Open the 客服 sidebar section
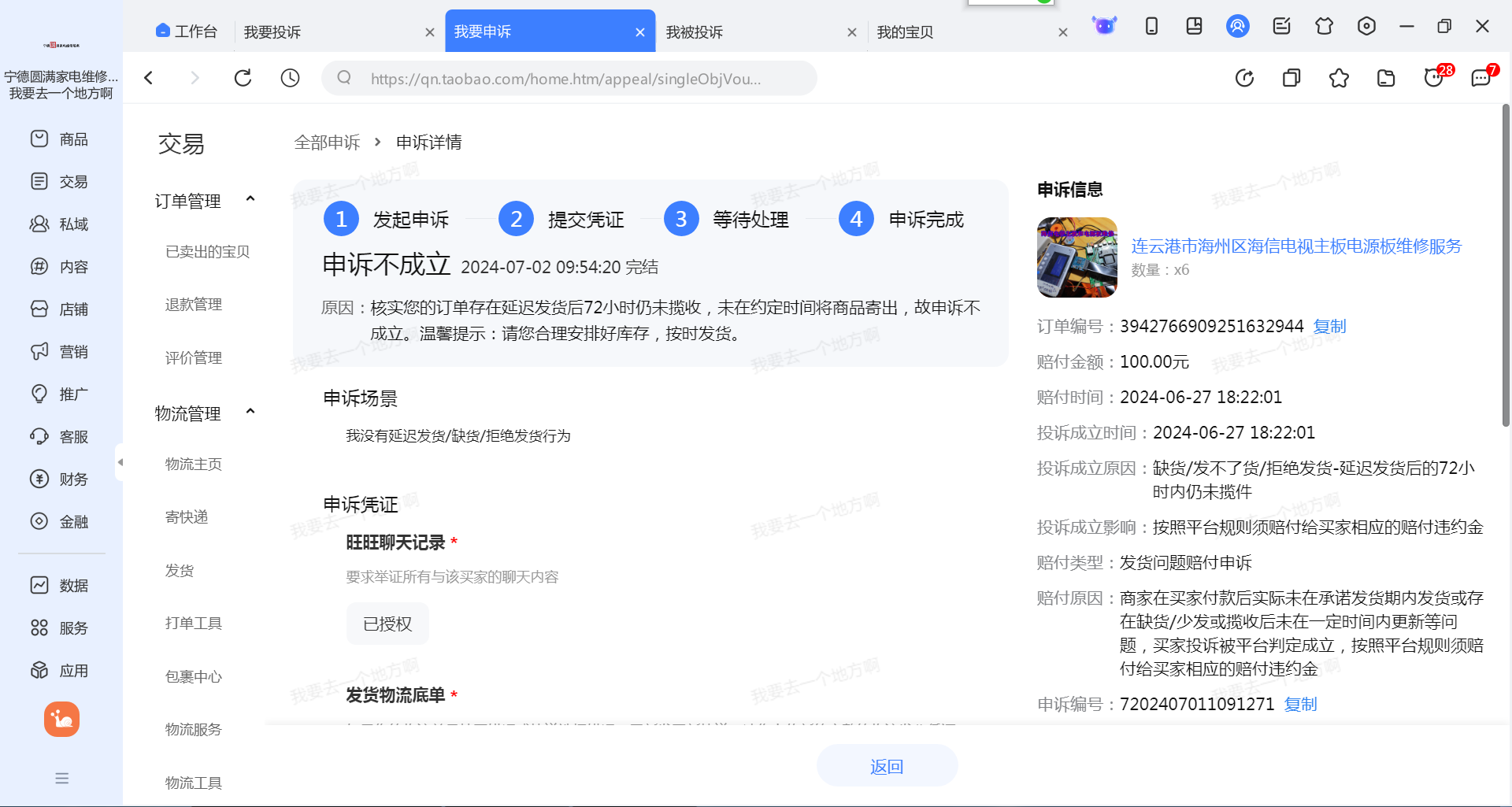The image size is (1512, 807). 60,437
